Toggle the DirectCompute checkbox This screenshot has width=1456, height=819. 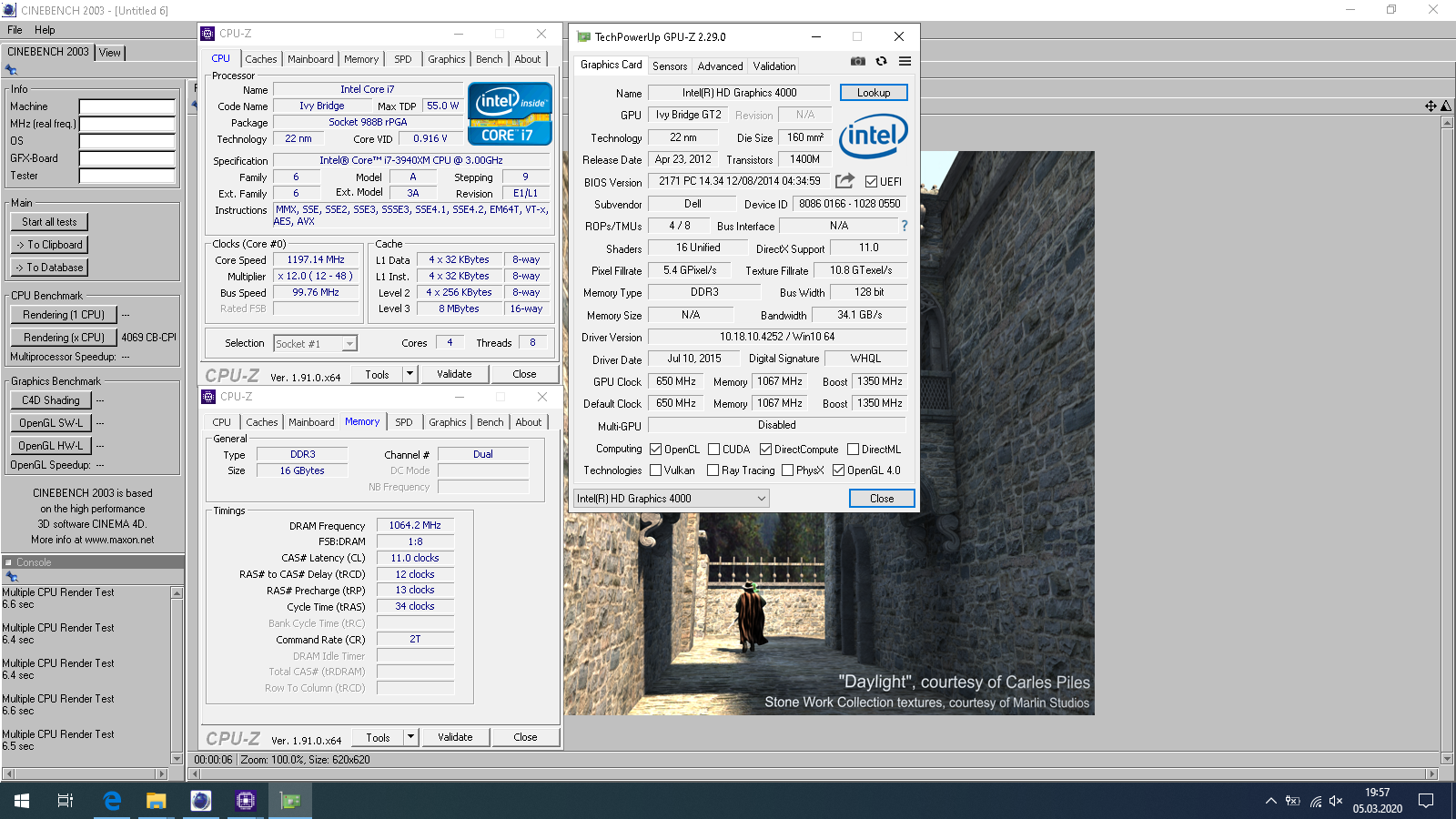[765, 449]
